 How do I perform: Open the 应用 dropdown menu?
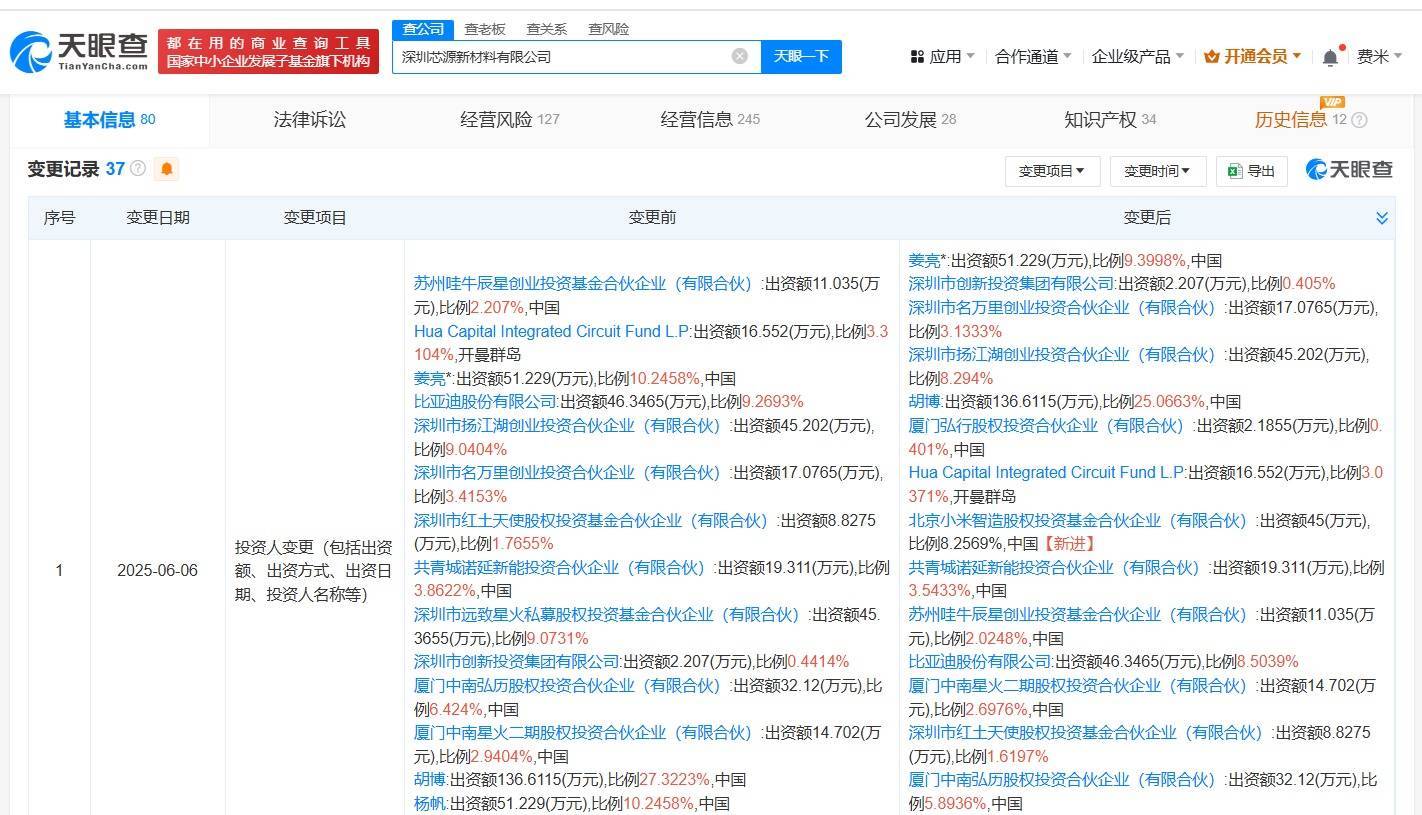click(942, 57)
